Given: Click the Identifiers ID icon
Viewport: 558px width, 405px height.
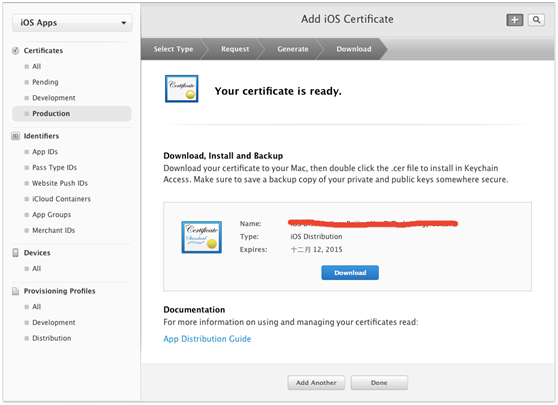Looking at the screenshot, I should 15,136.
